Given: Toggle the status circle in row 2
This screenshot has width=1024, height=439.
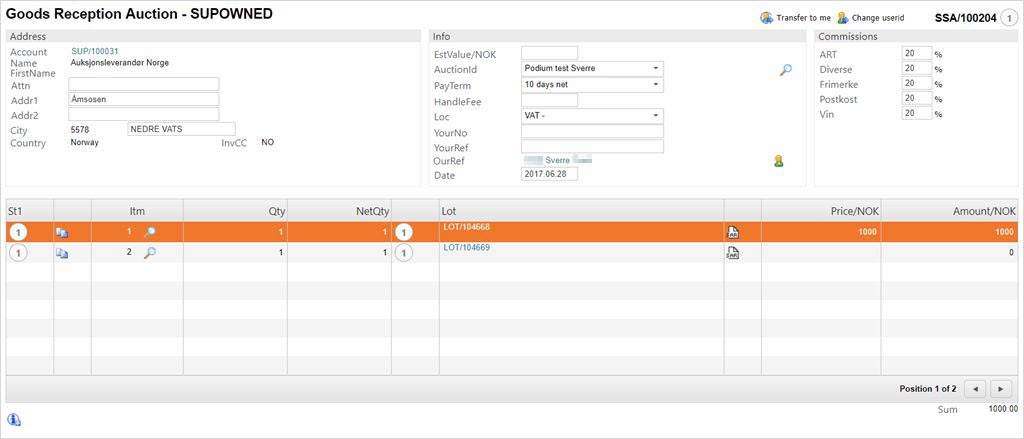Looking at the screenshot, I should tap(18, 253).
